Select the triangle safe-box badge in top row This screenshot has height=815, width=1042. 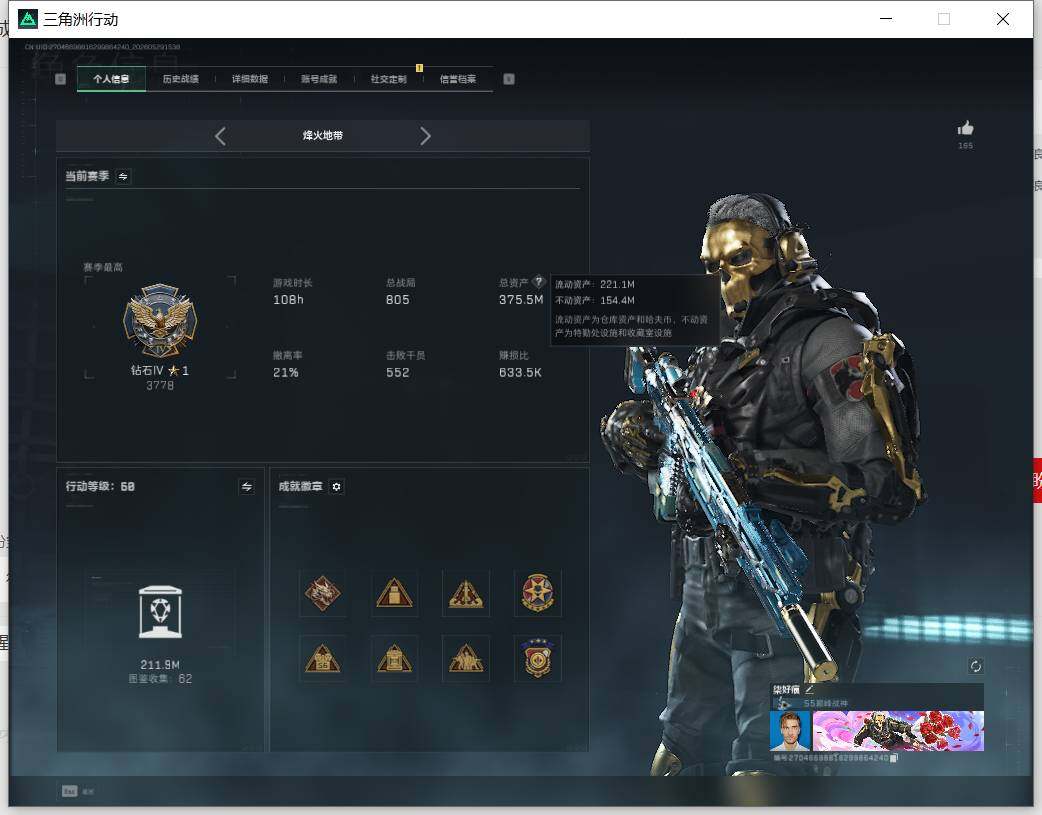coord(394,593)
